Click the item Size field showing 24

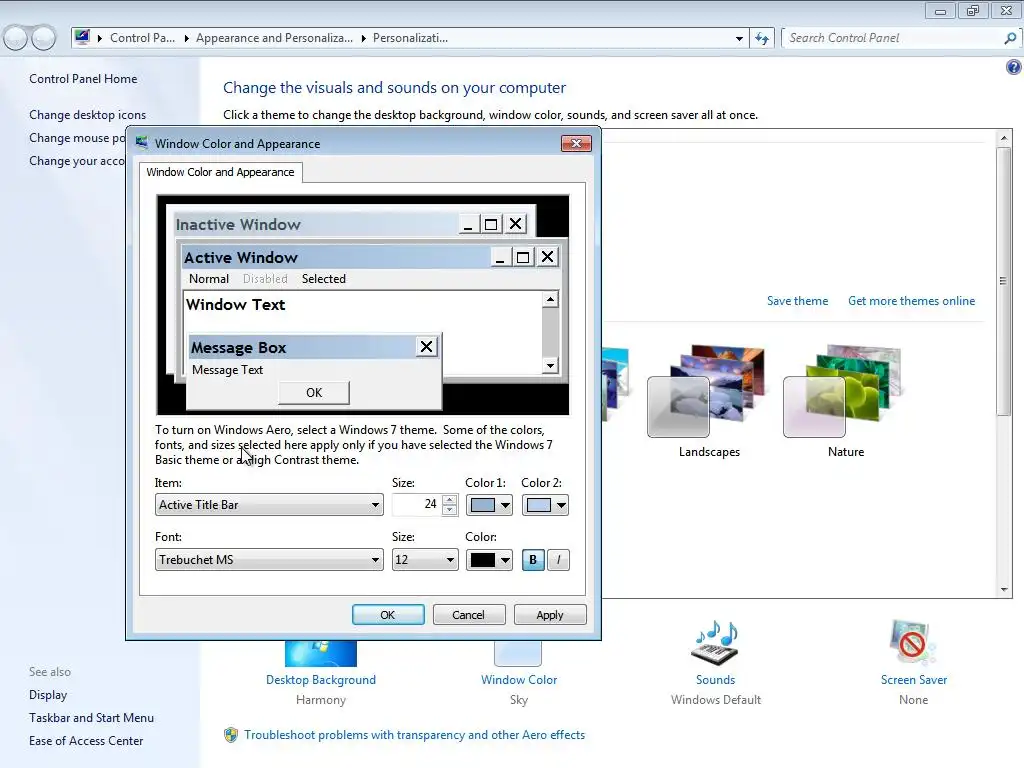pos(417,505)
